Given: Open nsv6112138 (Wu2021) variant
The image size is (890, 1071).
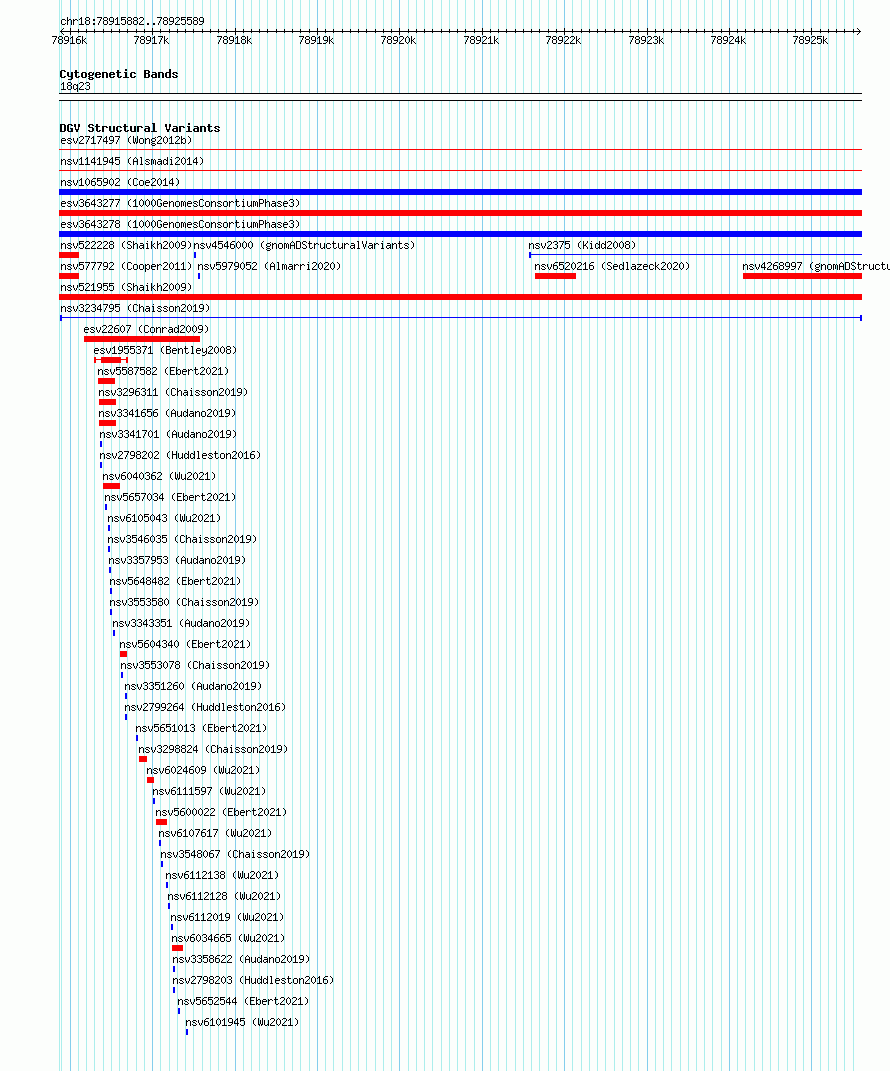Looking at the screenshot, I should tap(222, 876).
